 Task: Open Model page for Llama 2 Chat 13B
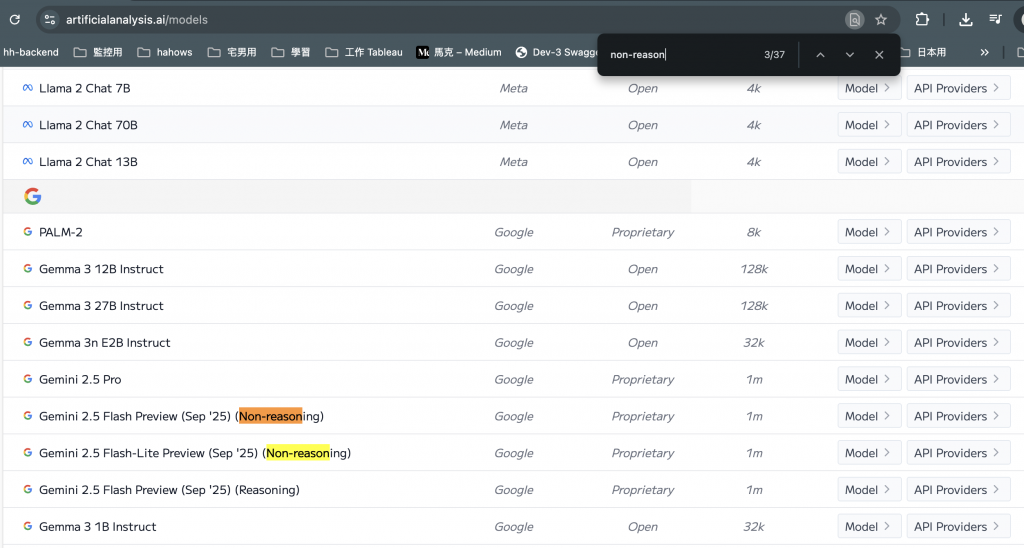(869, 161)
